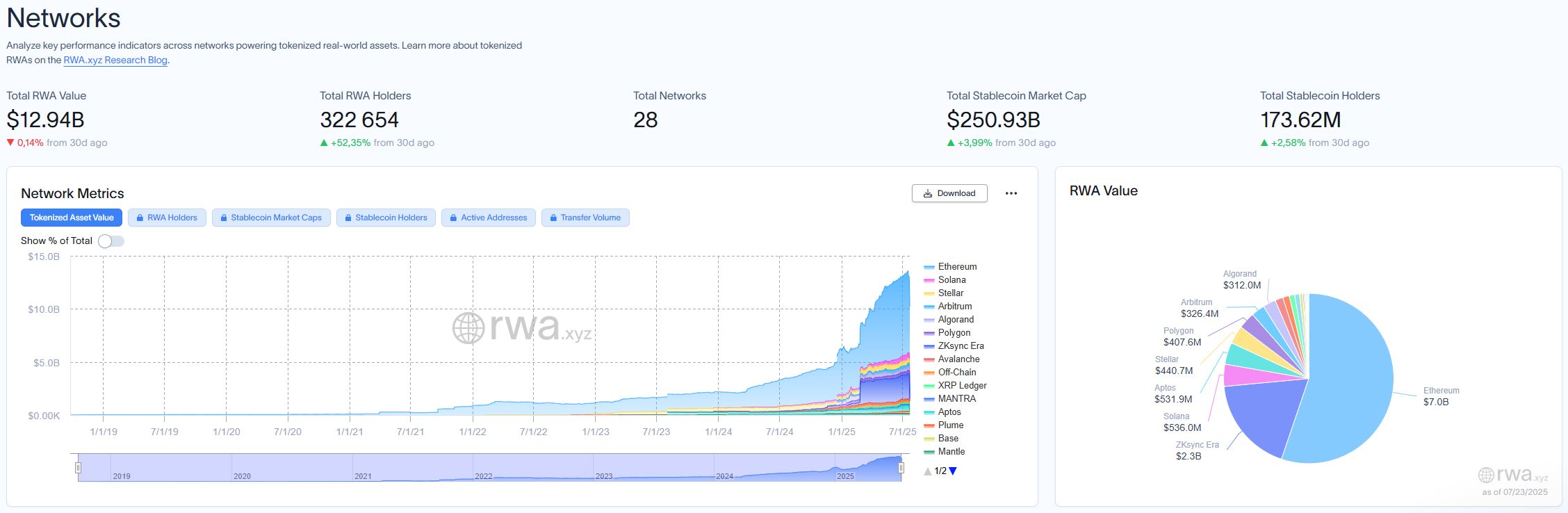Click the lock icon on Transfer Volume

tap(554, 218)
